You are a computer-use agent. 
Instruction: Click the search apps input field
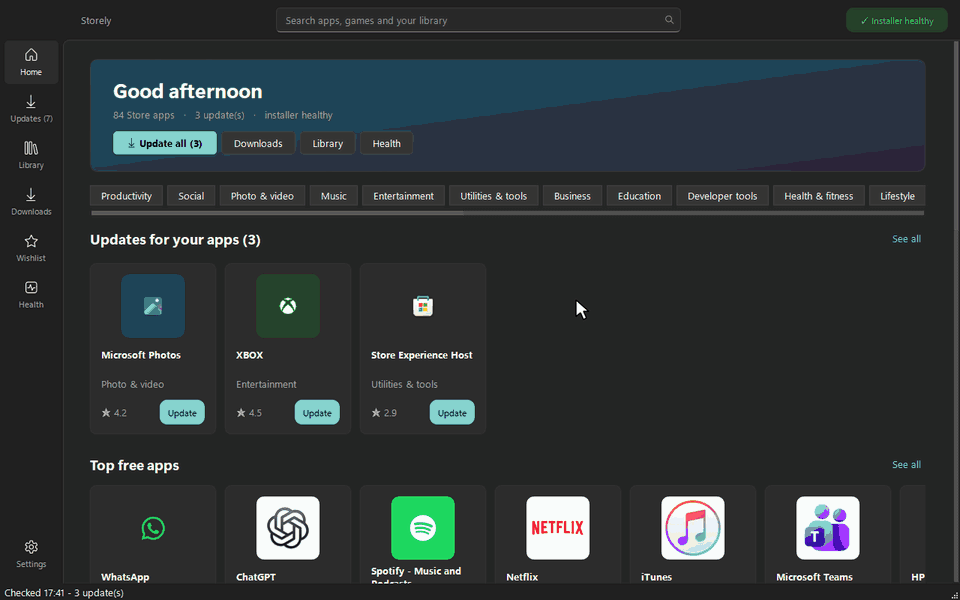click(x=478, y=20)
